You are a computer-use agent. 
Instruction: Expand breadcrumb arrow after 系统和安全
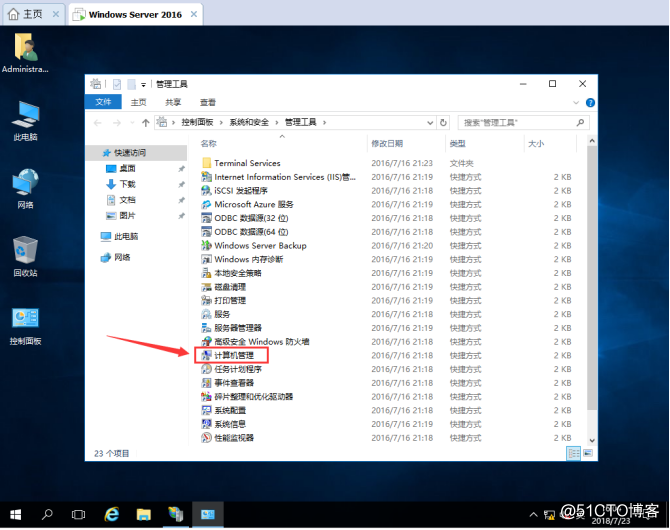276,123
